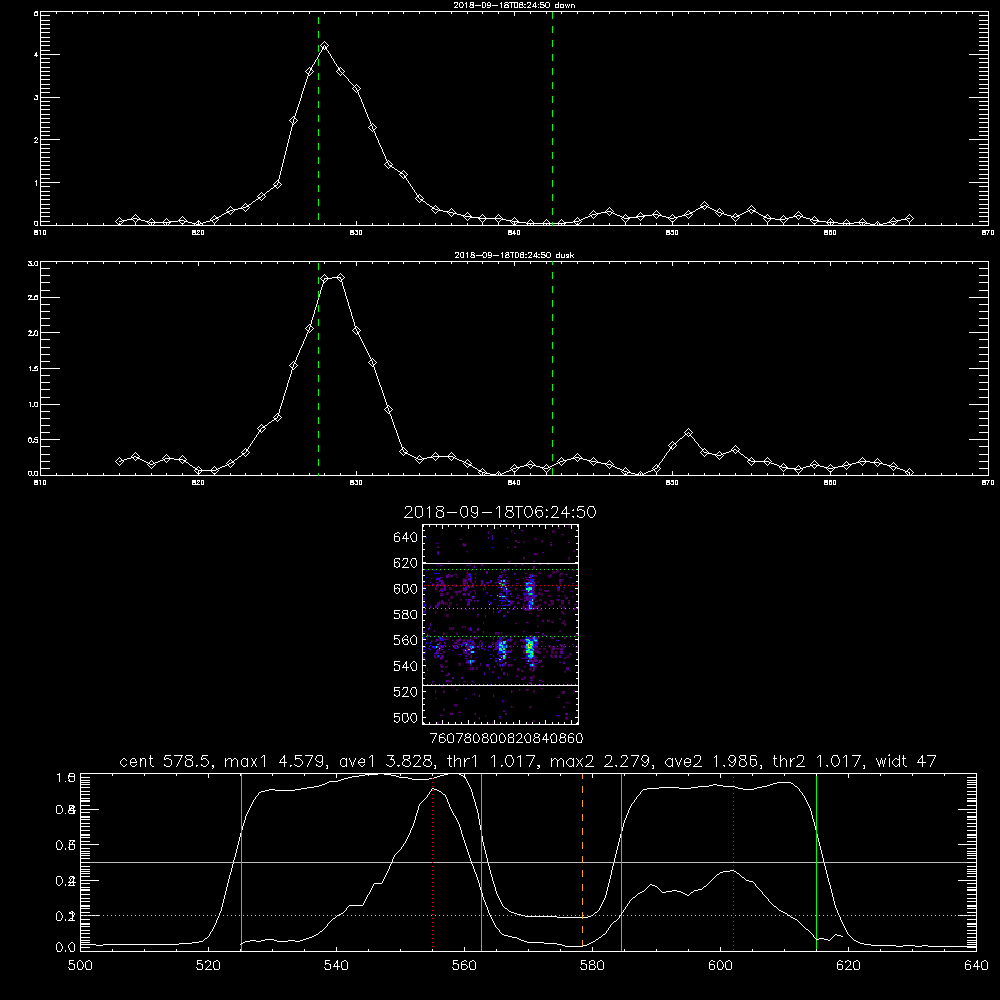1000x1000 pixels.
Task: Click the solid horizontal threshold line in the bottom plot
Action: (528, 862)
